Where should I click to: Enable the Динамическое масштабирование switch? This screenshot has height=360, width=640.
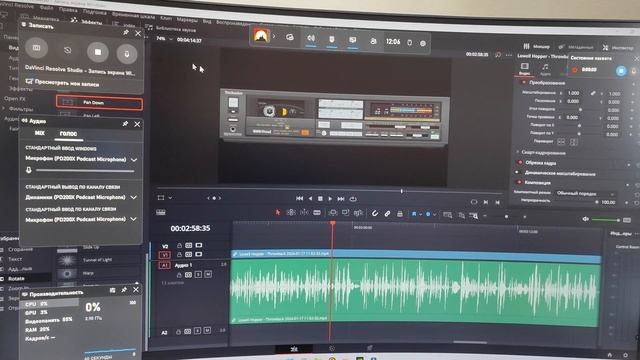pyautogui.click(x=517, y=172)
